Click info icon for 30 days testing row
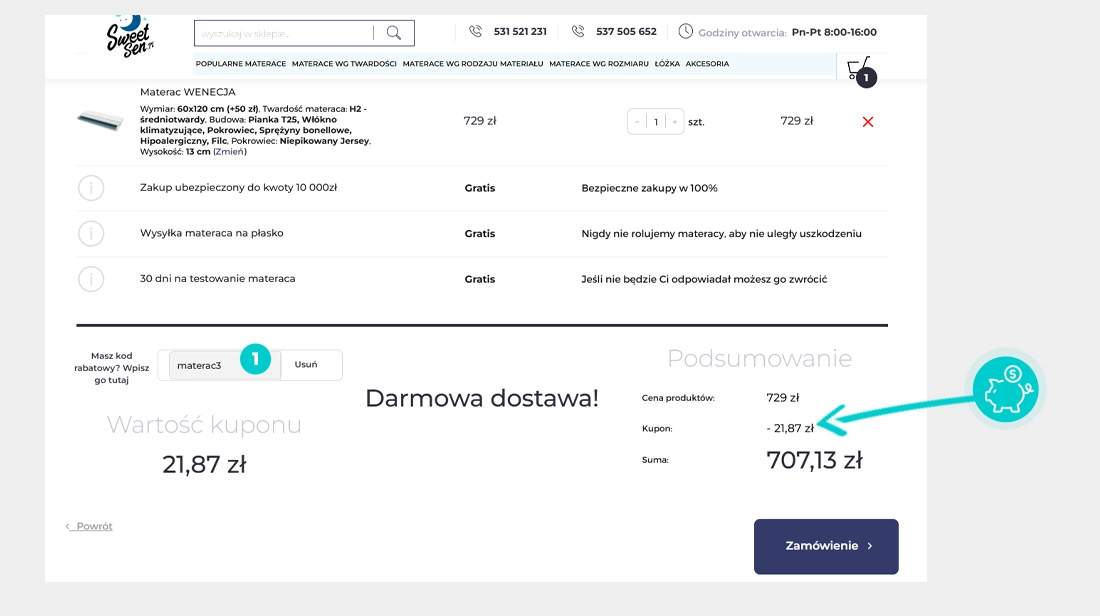 pyautogui.click(x=91, y=279)
